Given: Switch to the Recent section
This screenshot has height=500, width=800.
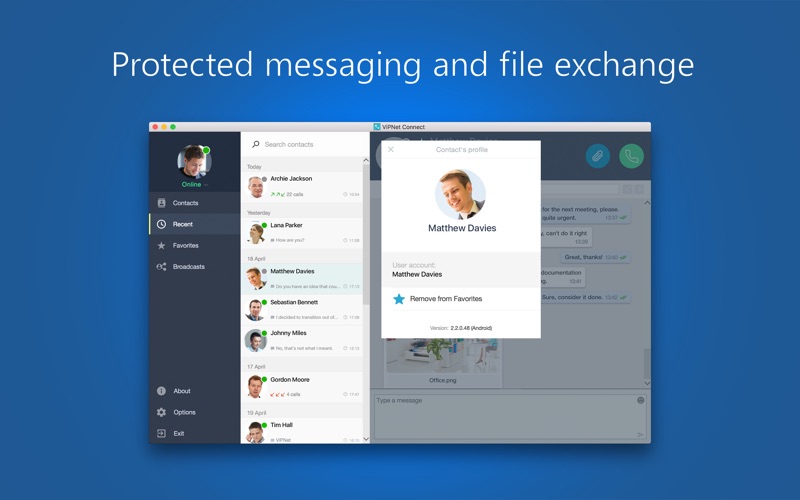Looking at the screenshot, I should pyautogui.click(x=194, y=224).
